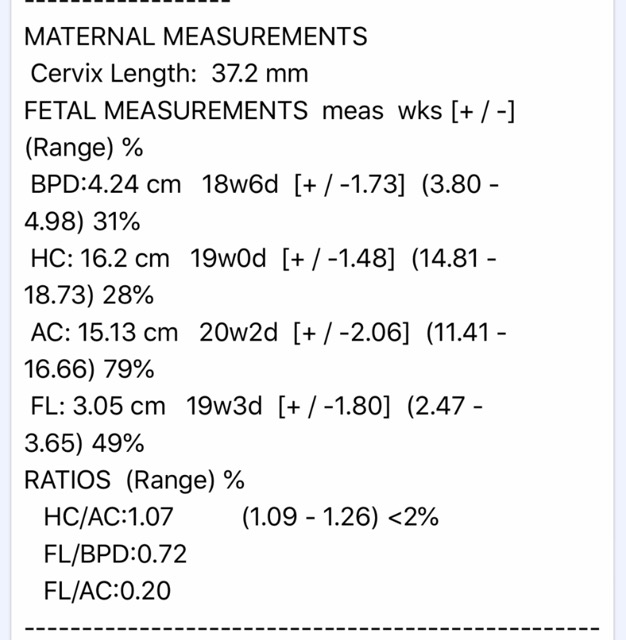Image resolution: width=626 pixels, height=640 pixels.
Task: Click the BPD 31% percentile value
Action: coord(117,222)
